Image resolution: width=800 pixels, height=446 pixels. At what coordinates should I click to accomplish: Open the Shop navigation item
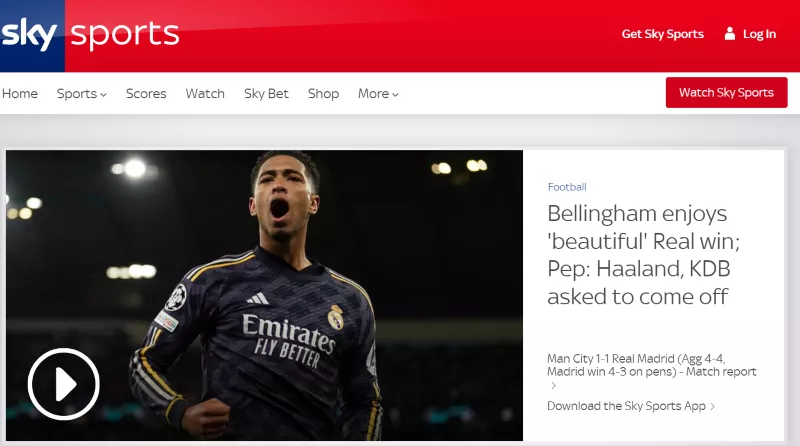(323, 94)
